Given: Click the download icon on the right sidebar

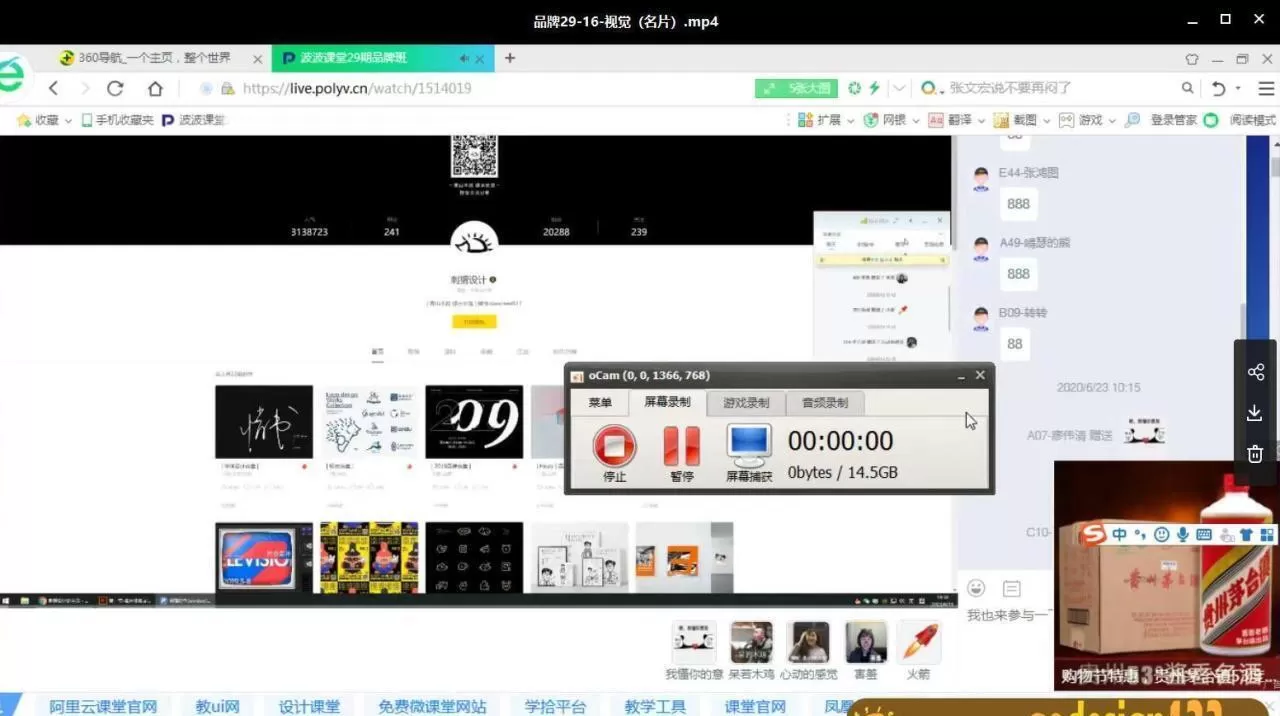Looking at the screenshot, I should [x=1255, y=412].
